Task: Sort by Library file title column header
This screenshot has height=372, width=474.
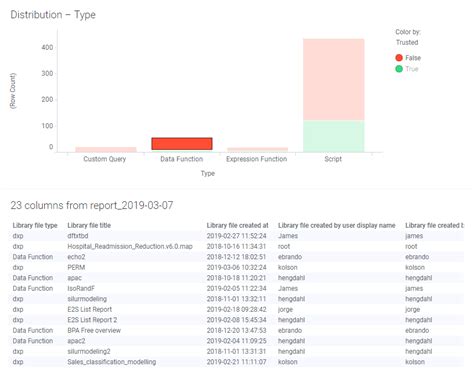Action: 89,225
